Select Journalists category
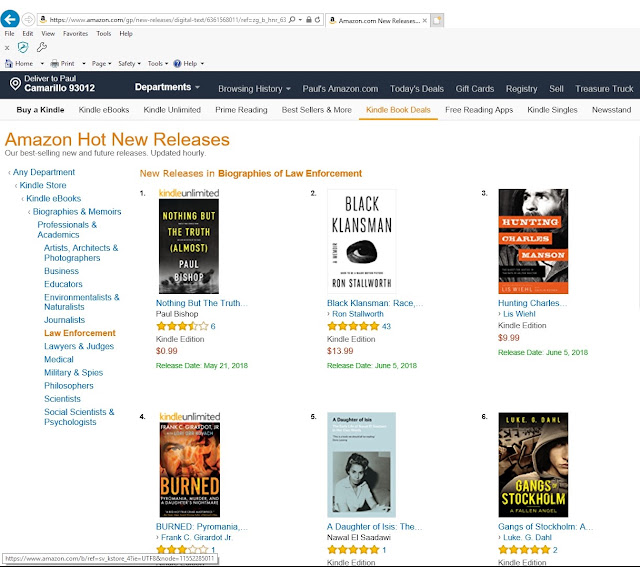This screenshot has height=567, width=640. pos(64,320)
